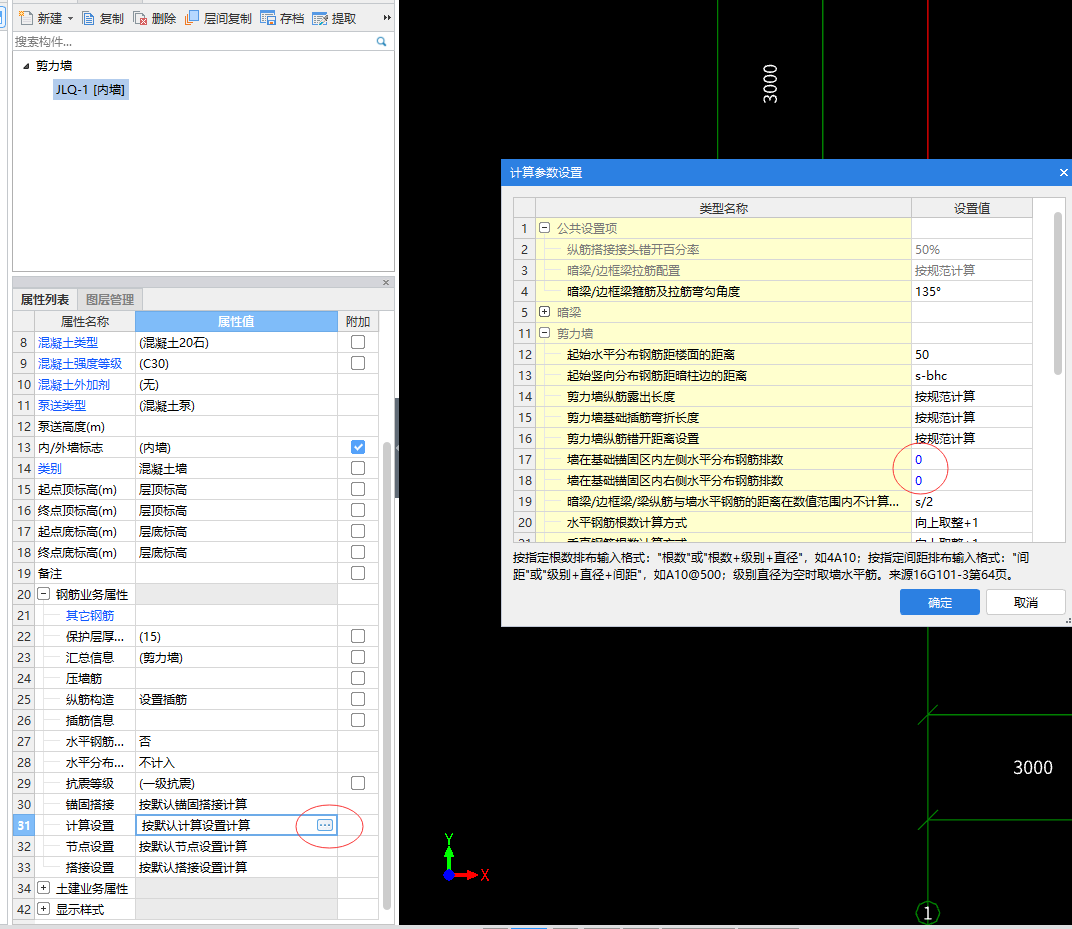Click the 新建 new component icon
This screenshot has height=929, width=1072.
tap(26, 18)
